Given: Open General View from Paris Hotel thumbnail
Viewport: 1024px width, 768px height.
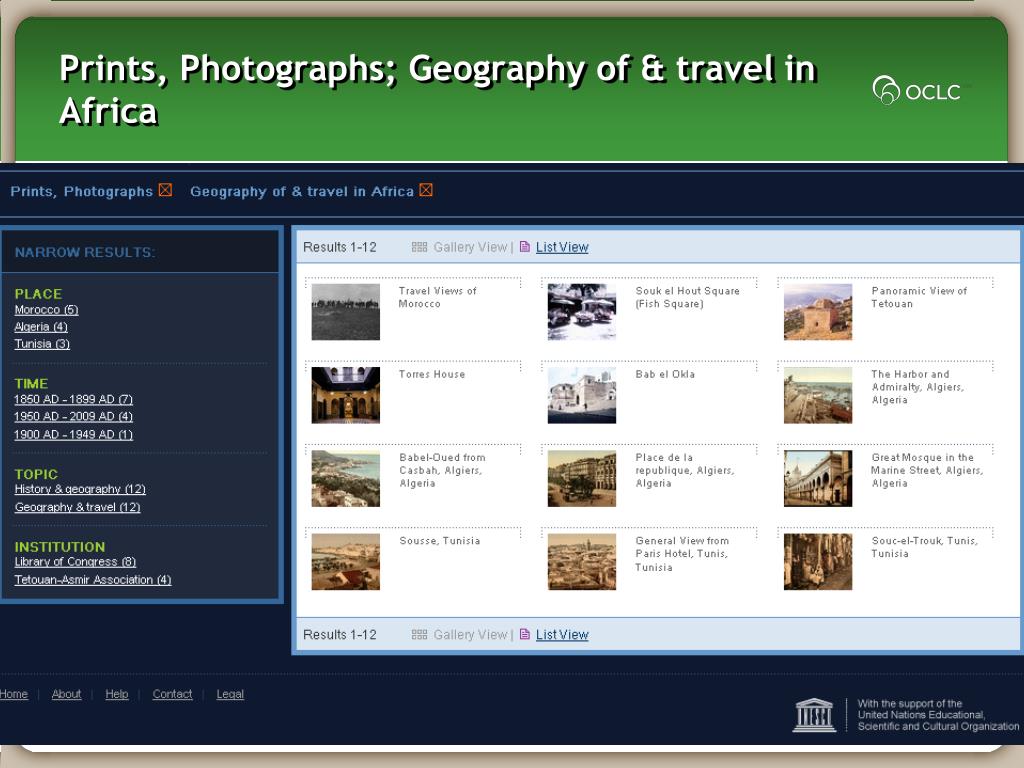Looking at the screenshot, I should point(582,562).
